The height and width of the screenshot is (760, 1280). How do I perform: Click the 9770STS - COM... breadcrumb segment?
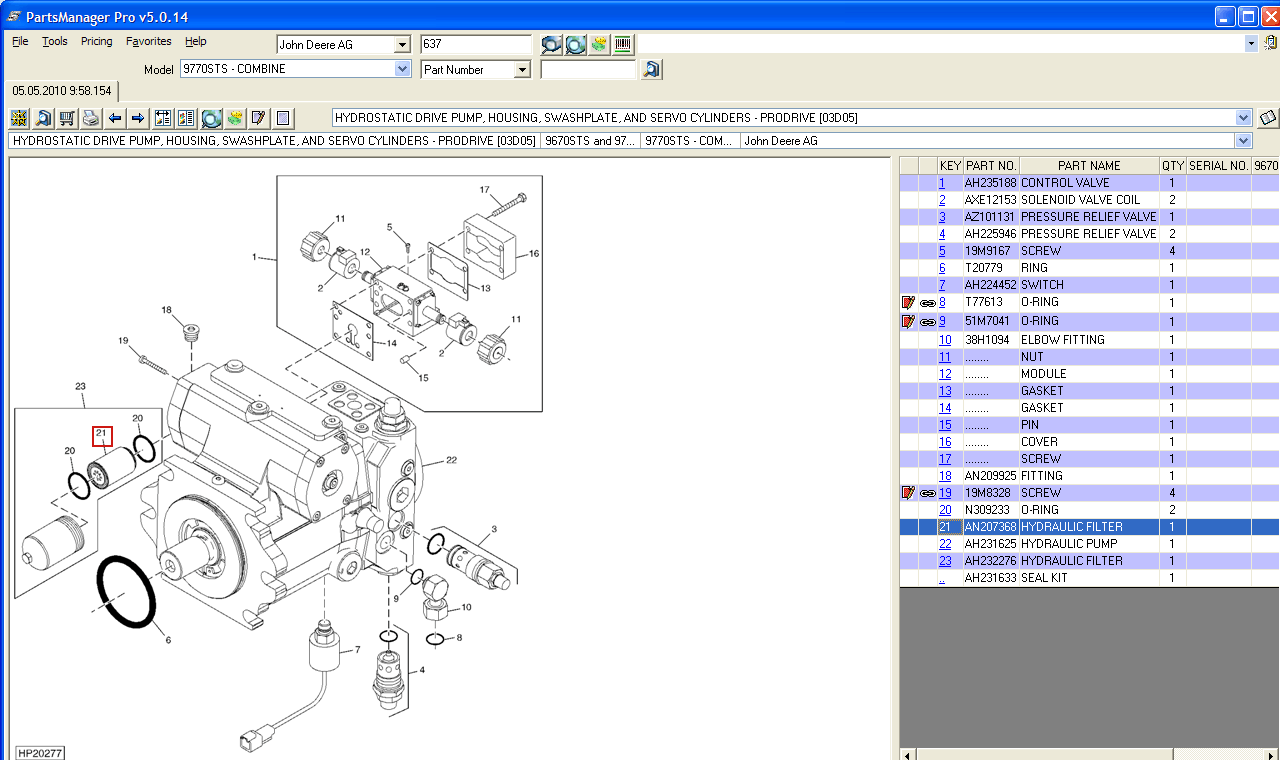tap(691, 141)
